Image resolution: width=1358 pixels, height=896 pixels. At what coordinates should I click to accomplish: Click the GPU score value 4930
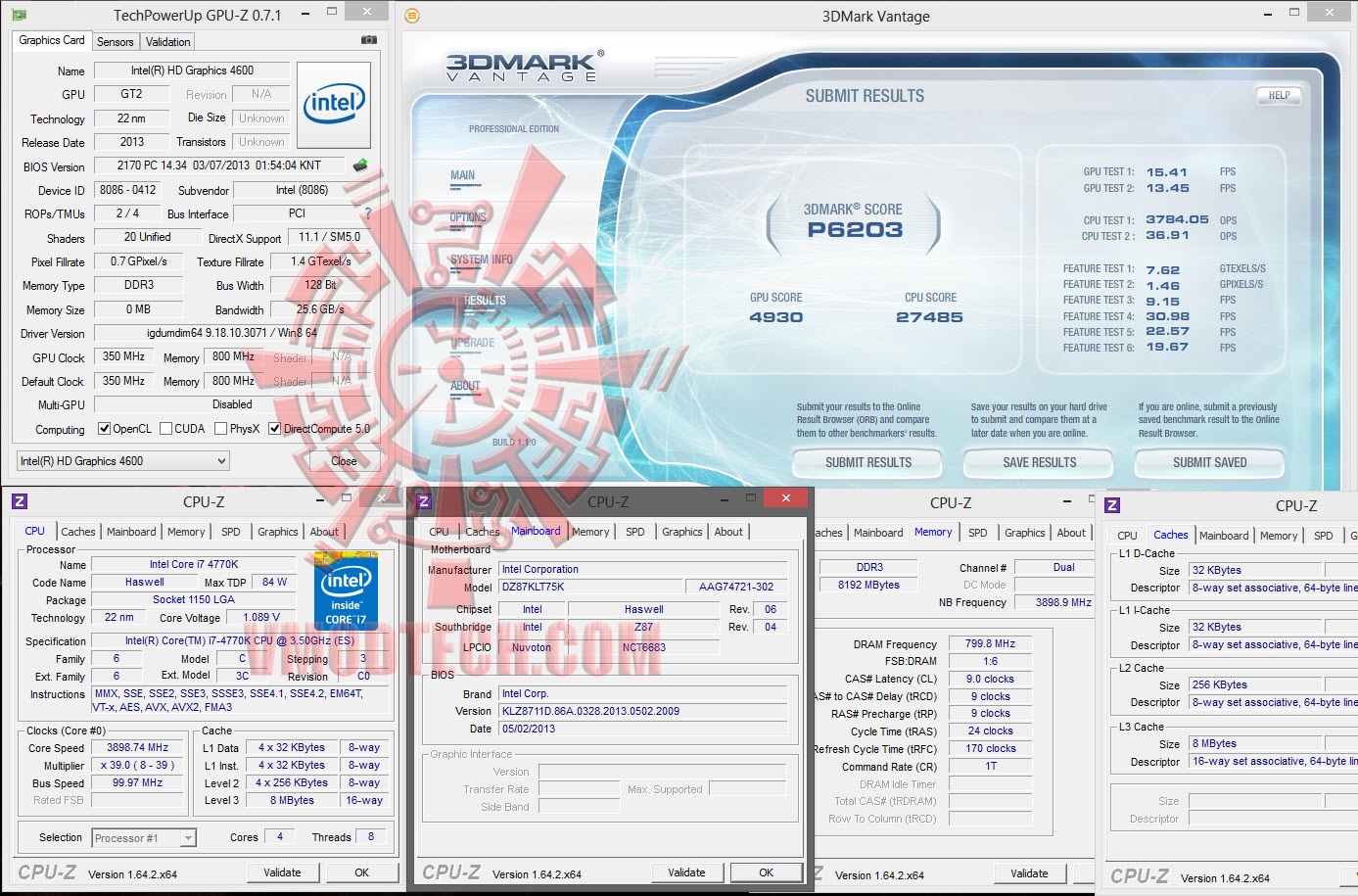pos(775,317)
